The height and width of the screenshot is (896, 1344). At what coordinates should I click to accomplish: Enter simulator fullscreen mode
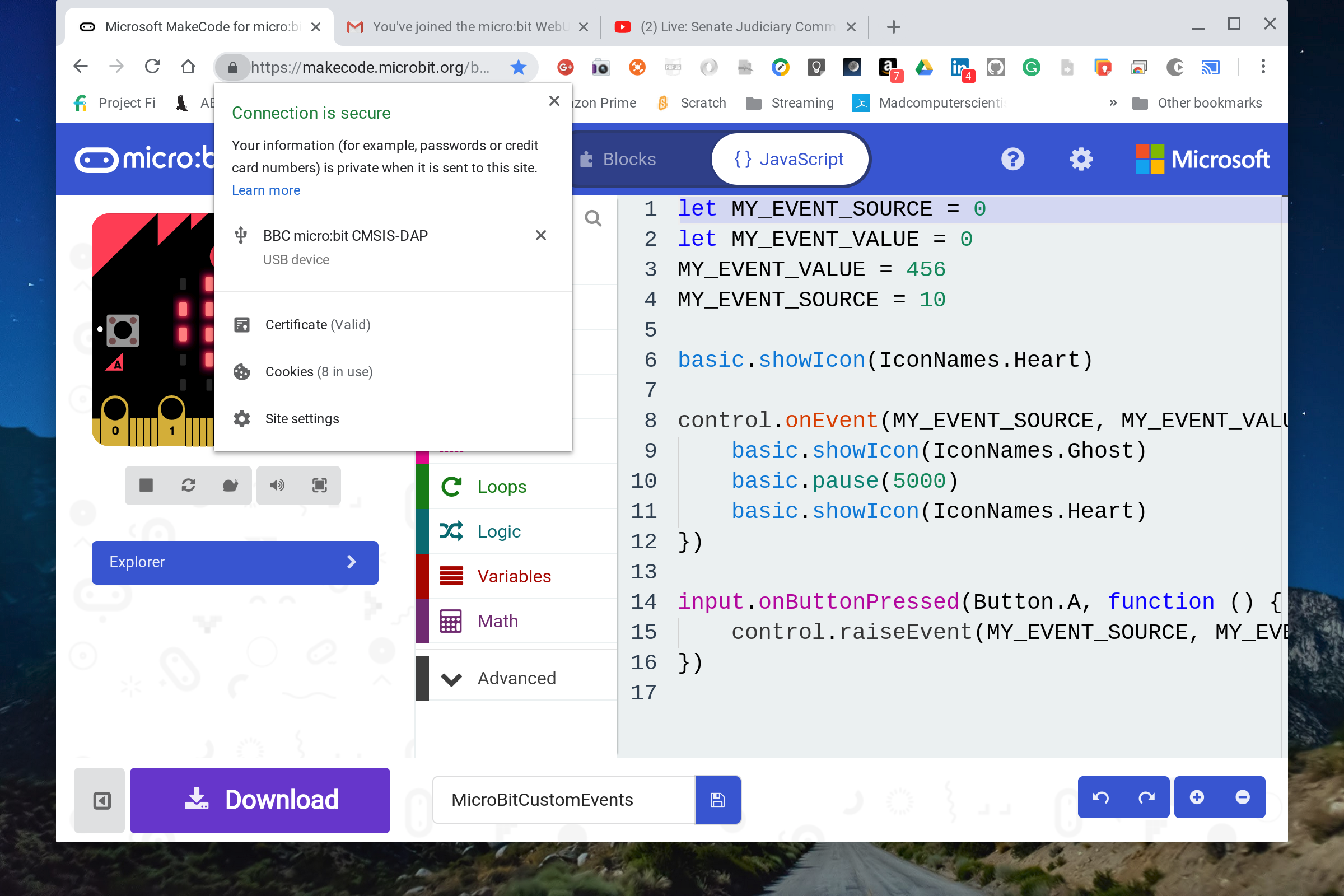(x=319, y=485)
